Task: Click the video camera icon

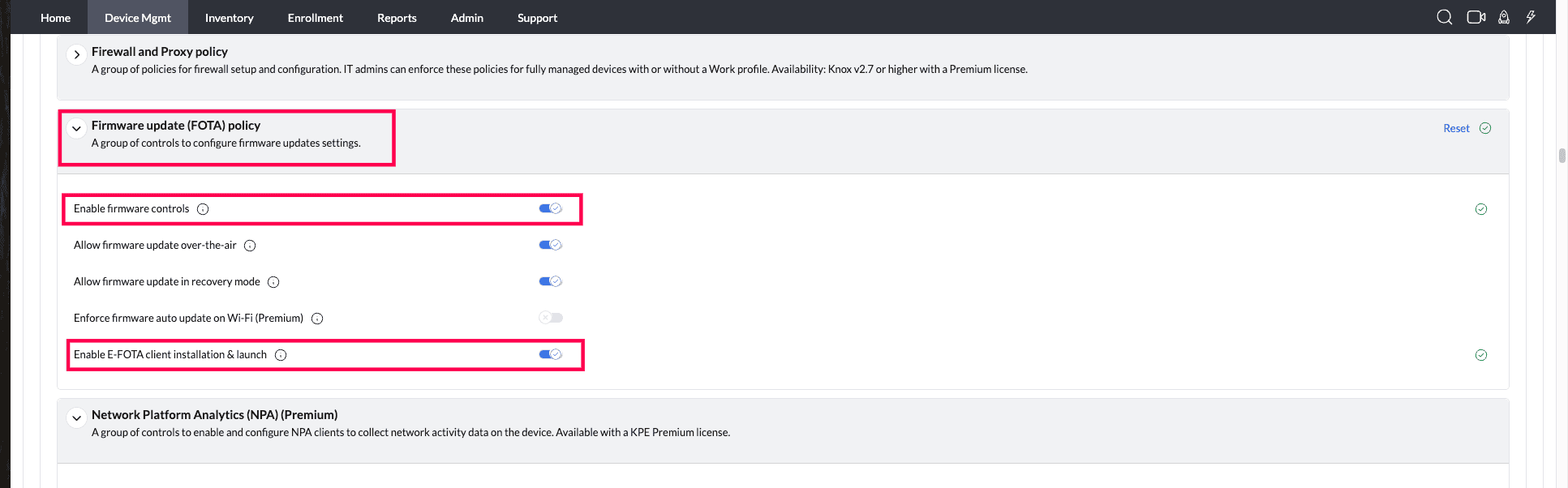Action: tap(1476, 17)
